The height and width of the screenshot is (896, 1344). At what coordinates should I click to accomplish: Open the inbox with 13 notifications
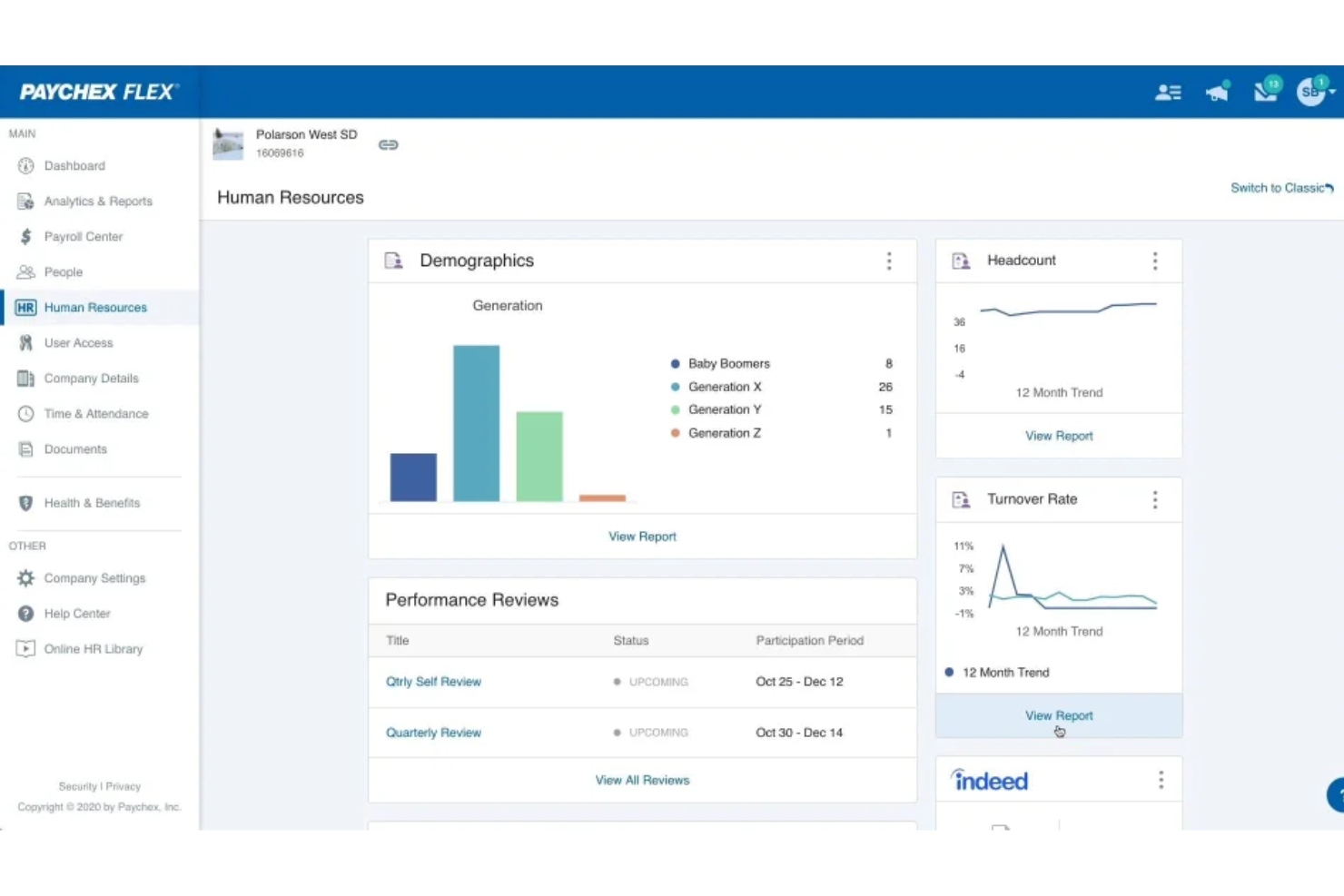1265,91
